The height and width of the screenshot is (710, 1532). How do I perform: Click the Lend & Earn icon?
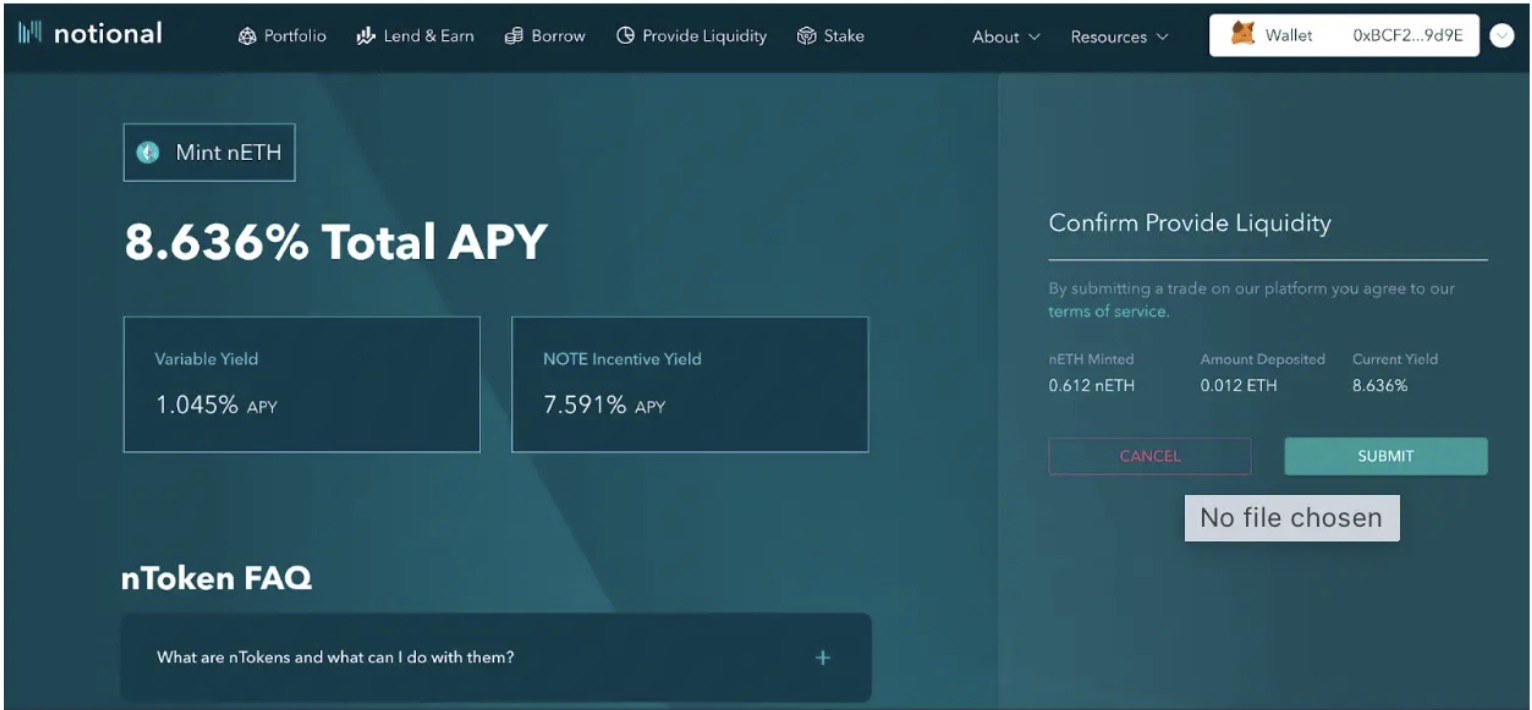pos(365,35)
